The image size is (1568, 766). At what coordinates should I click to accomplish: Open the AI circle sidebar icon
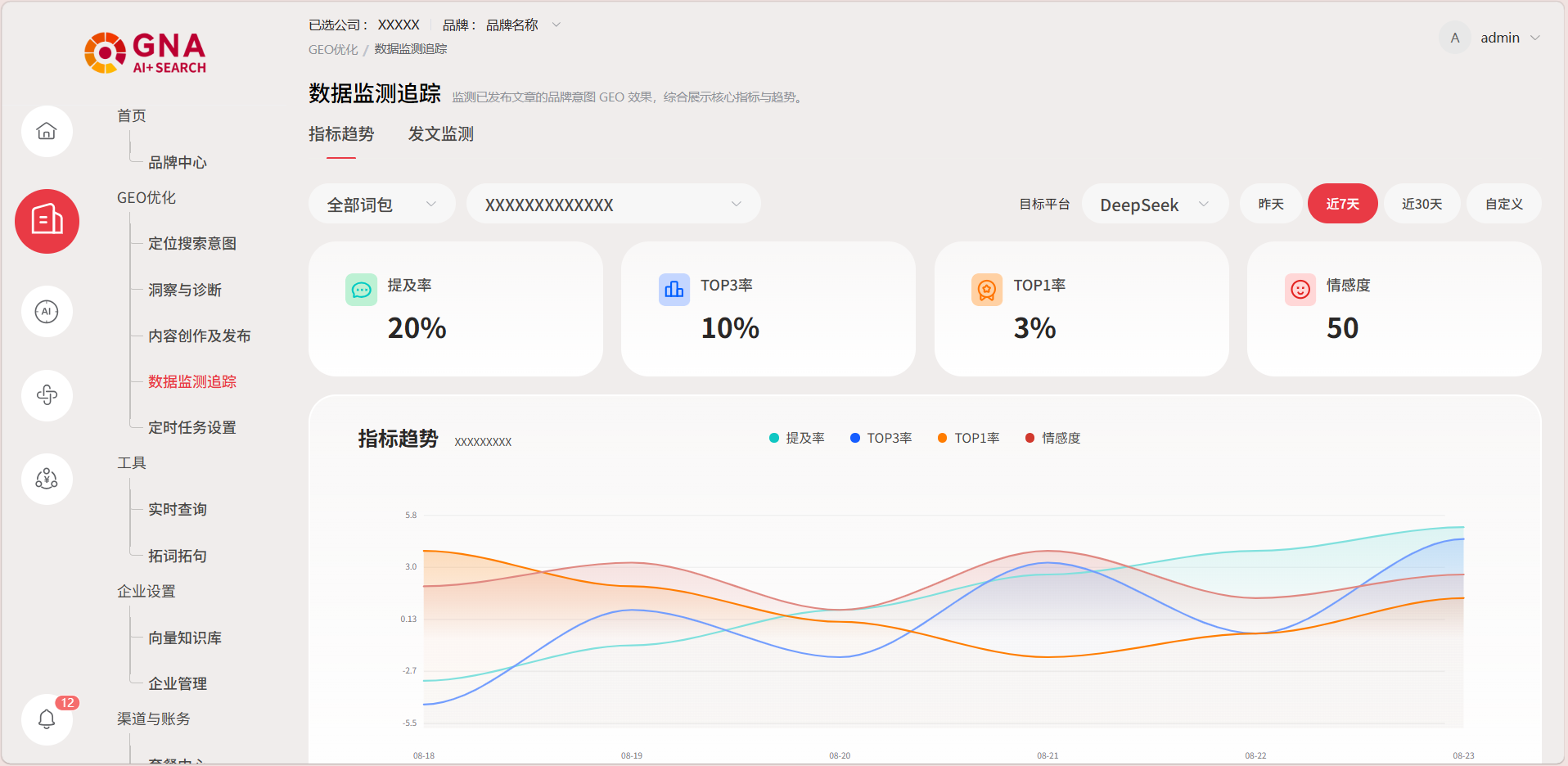[x=47, y=311]
